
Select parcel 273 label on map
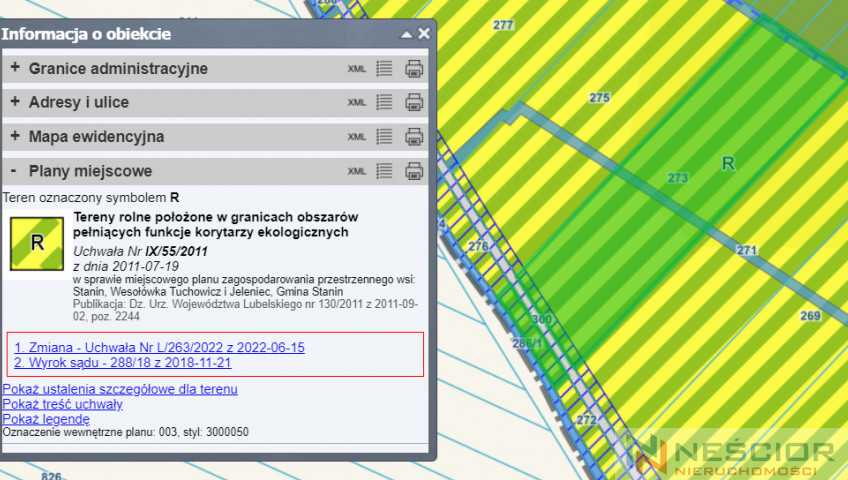[678, 178]
